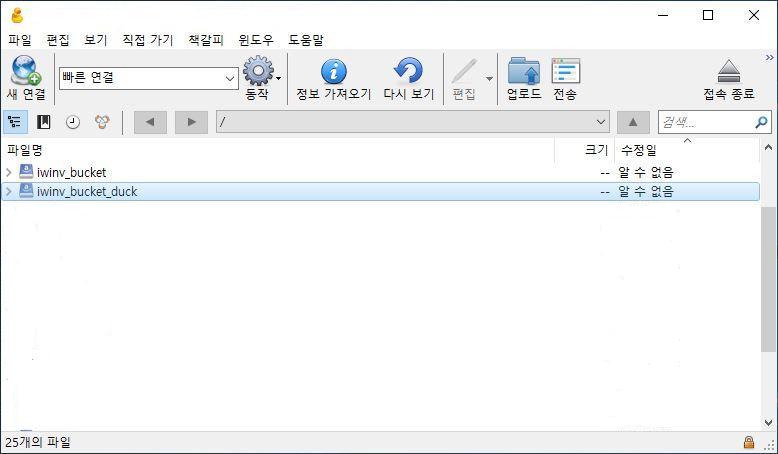Go forward with the right arrow button

tap(191, 122)
